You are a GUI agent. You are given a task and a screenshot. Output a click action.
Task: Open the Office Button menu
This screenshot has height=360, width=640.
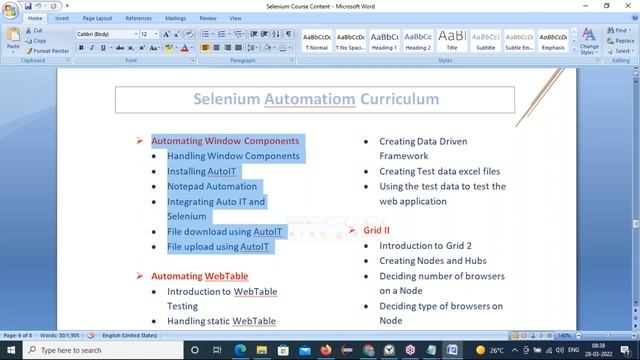[x=10, y=10]
